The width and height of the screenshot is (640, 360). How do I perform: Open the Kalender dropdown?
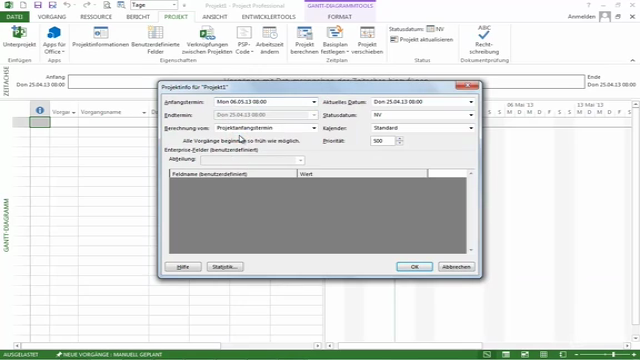pos(471,128)
